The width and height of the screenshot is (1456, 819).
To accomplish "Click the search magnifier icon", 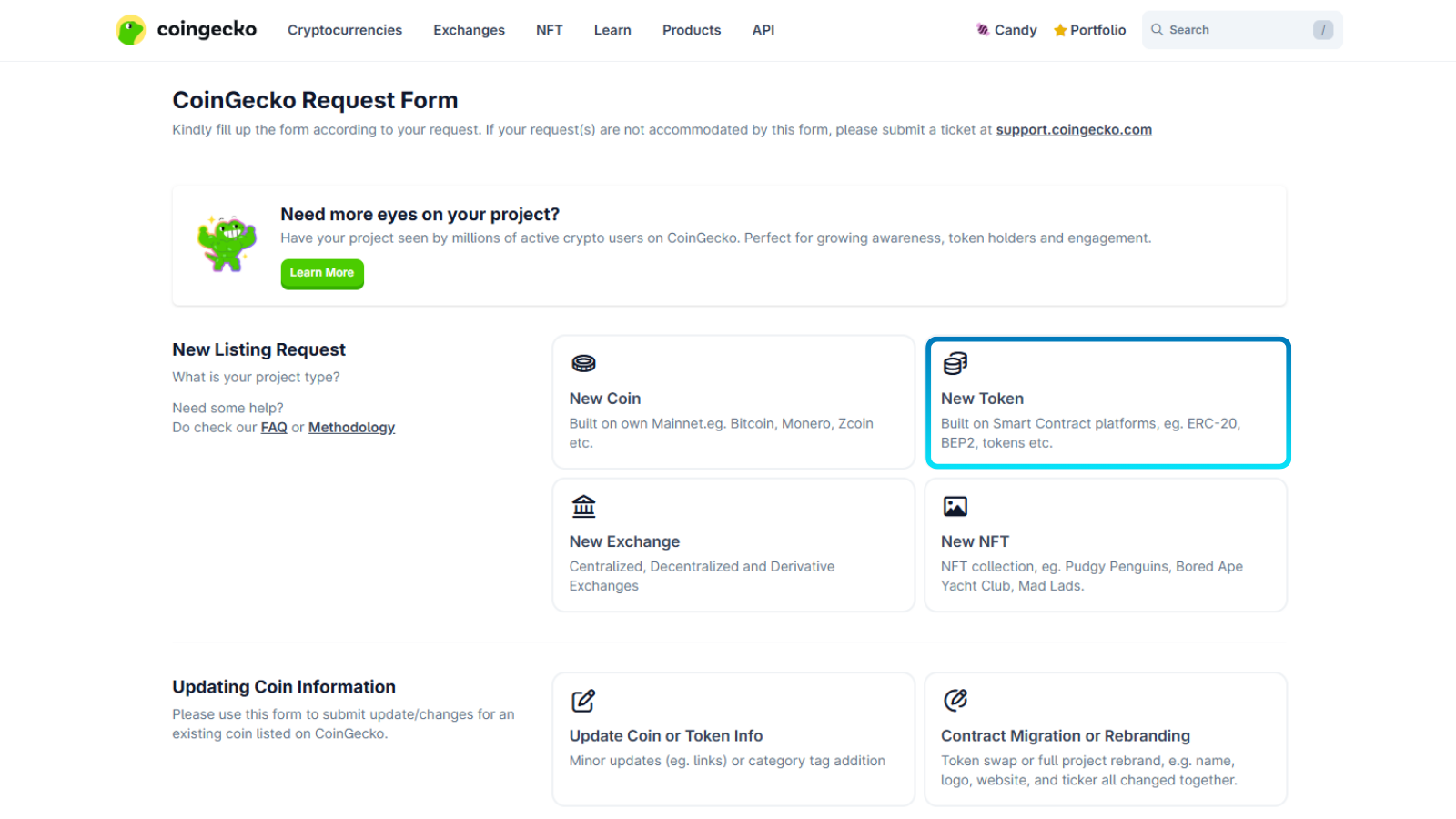I will [1158, 29].
